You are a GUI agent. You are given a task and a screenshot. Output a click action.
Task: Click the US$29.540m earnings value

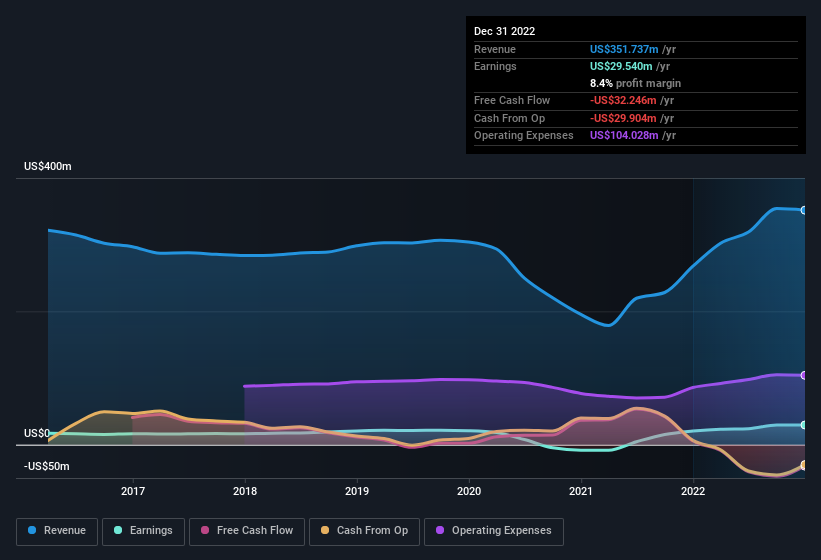pyautogui.click(x=621, y=66)
